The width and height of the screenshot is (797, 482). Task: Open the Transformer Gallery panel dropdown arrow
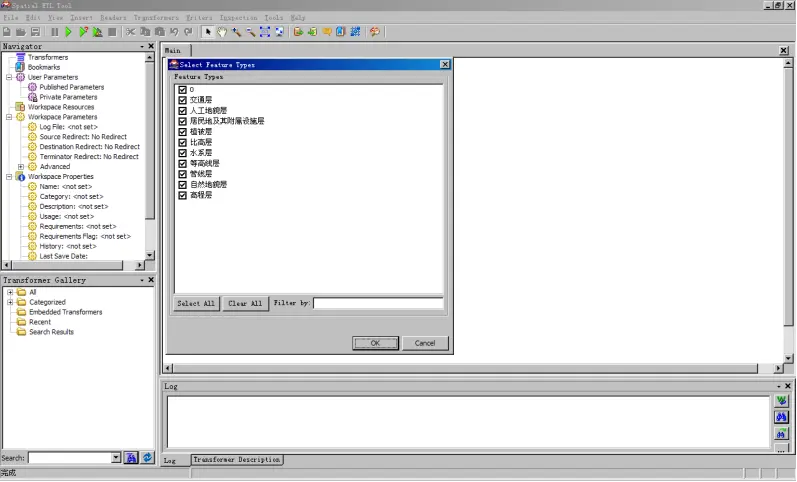click(x=142, y=280)
